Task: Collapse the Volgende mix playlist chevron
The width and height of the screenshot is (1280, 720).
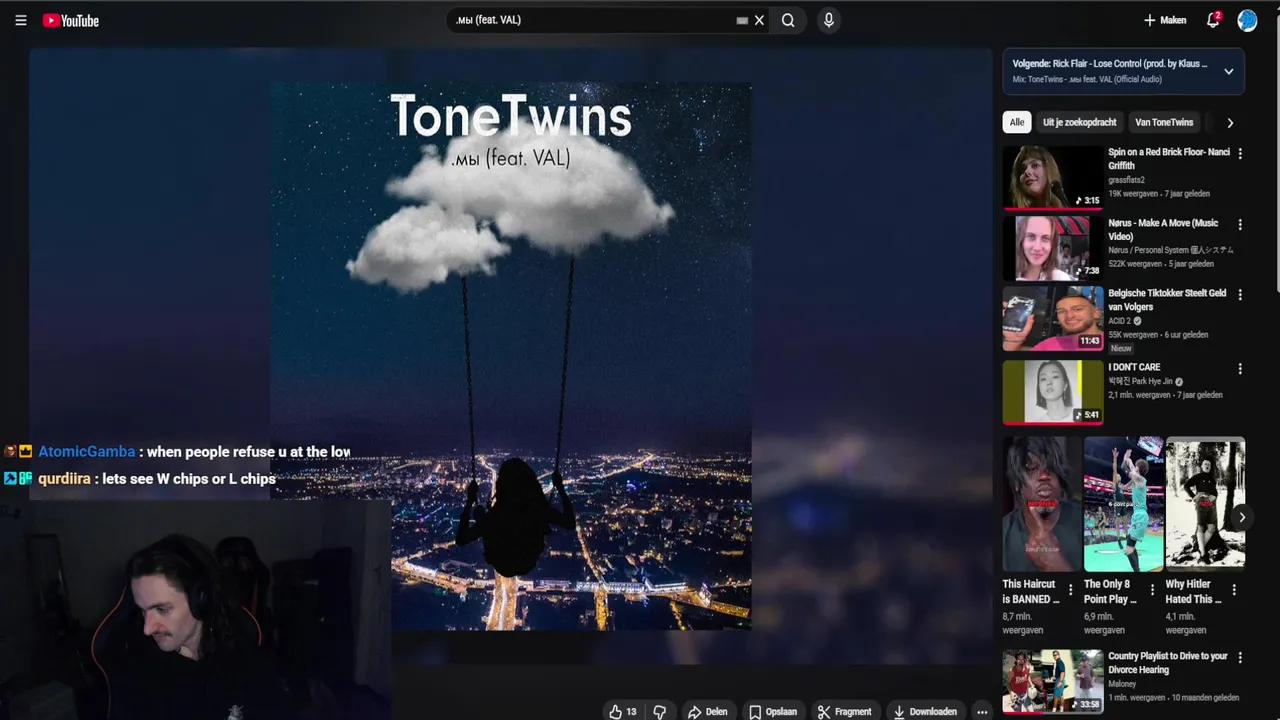Action: click(x=1228, y=71)
